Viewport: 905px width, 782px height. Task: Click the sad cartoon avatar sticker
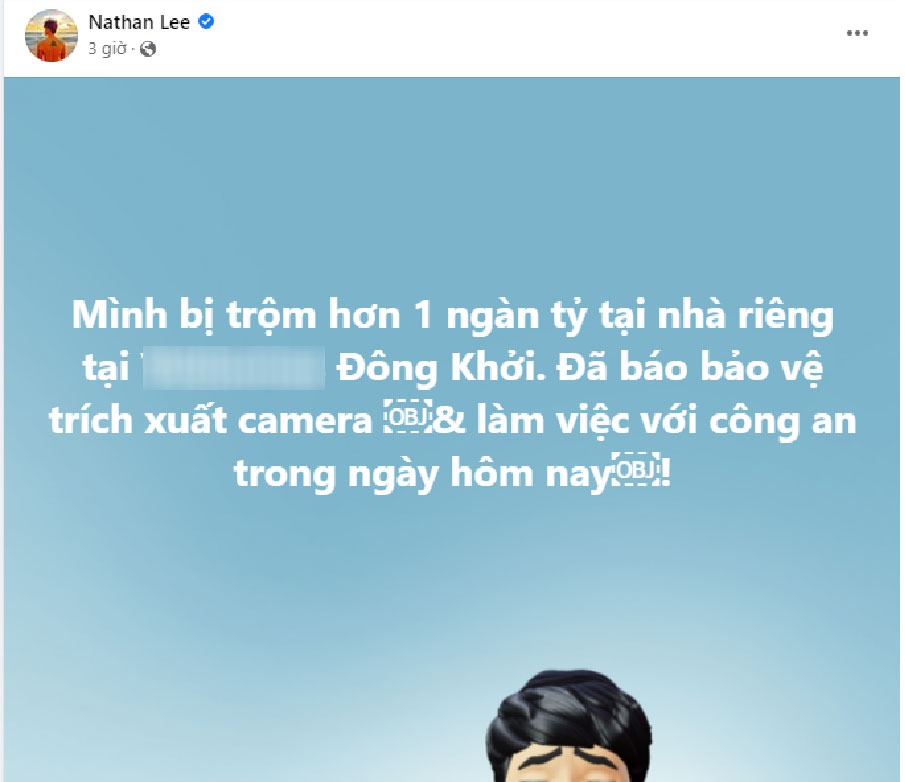coord(570,726)
